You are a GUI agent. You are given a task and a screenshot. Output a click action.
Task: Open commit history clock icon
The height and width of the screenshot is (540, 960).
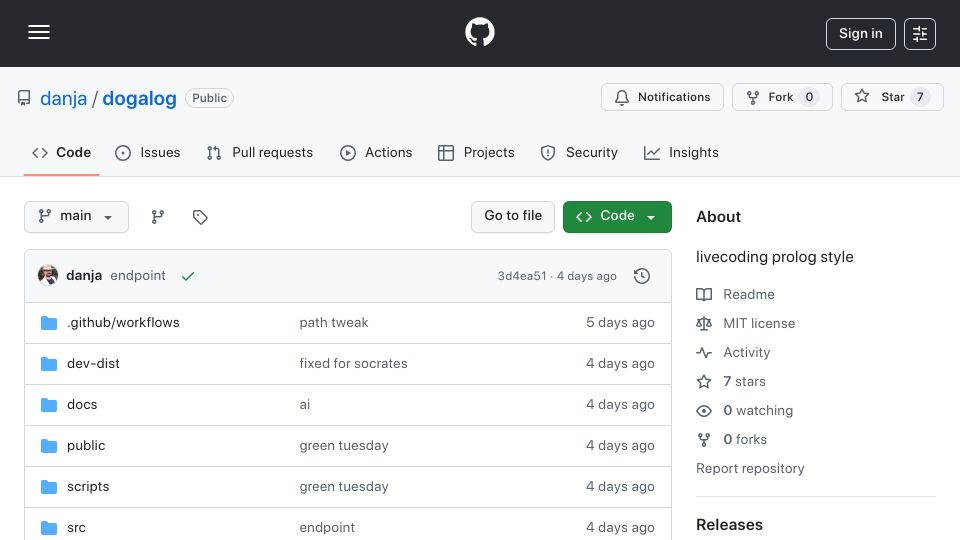642,276
